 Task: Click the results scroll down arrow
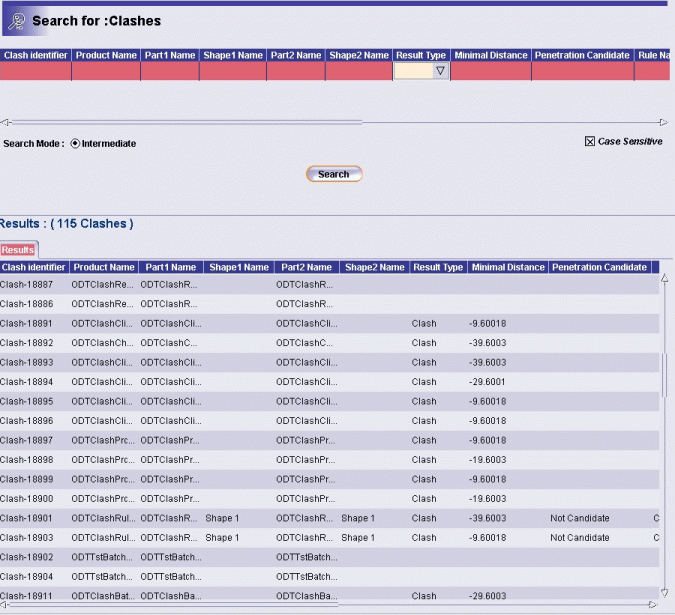(664, 593)
